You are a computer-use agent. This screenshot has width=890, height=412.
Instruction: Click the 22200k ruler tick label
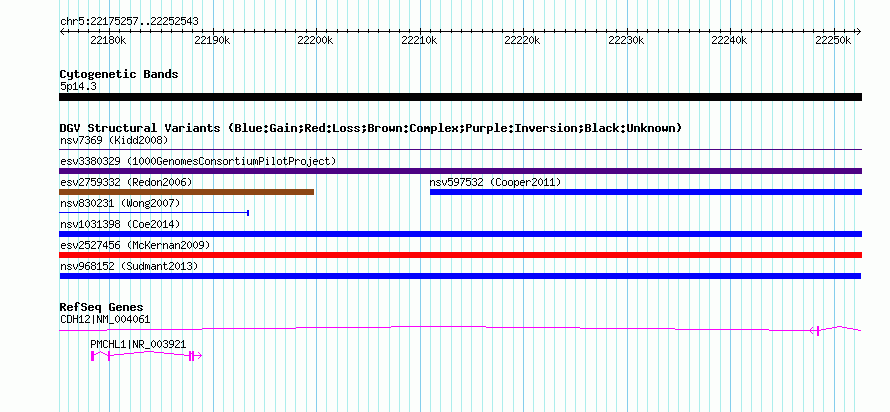315,40
